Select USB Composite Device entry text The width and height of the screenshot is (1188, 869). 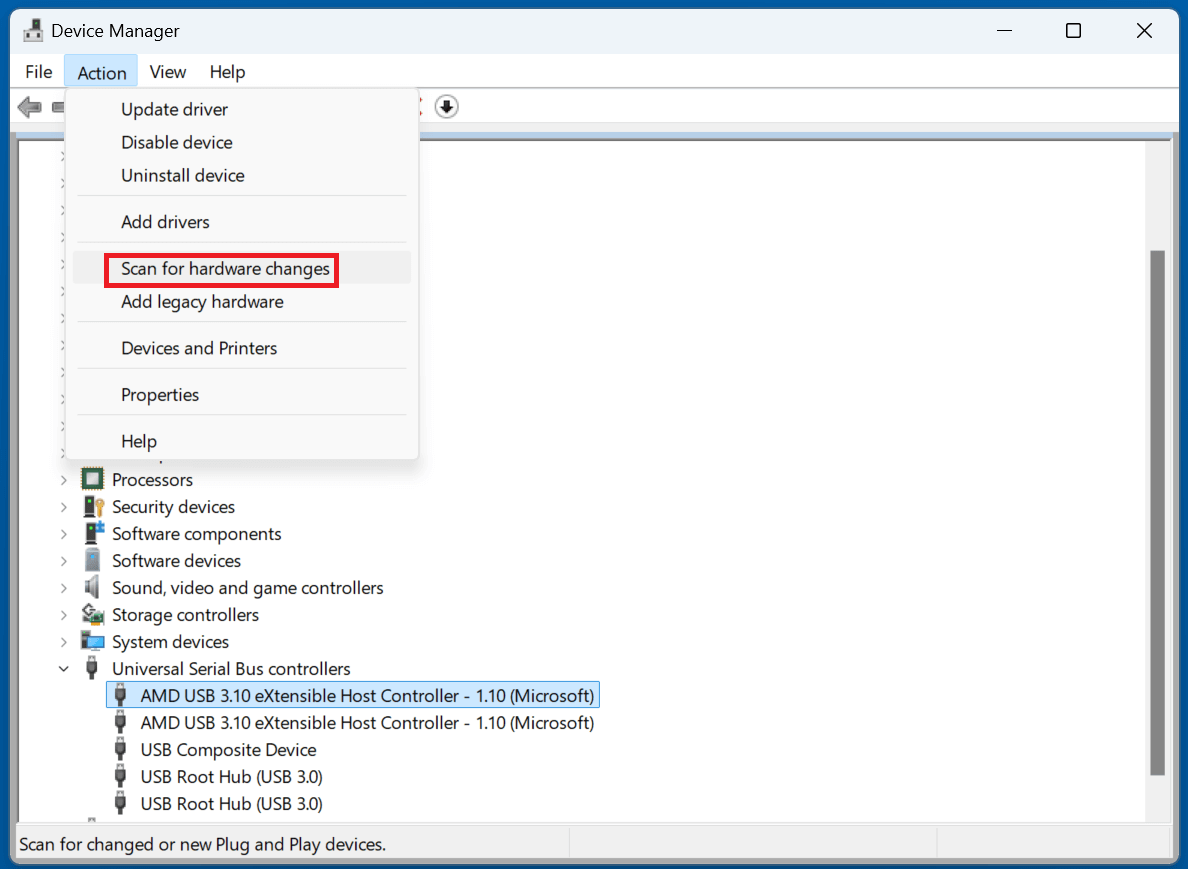pyautogui.click(x=228, y=750)
